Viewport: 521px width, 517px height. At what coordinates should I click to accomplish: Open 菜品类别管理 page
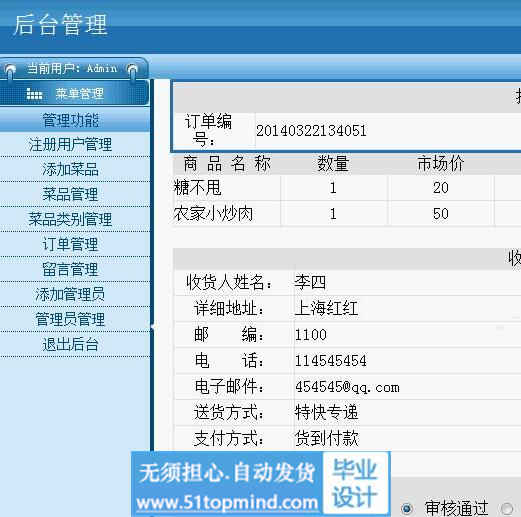coord(70,219)
